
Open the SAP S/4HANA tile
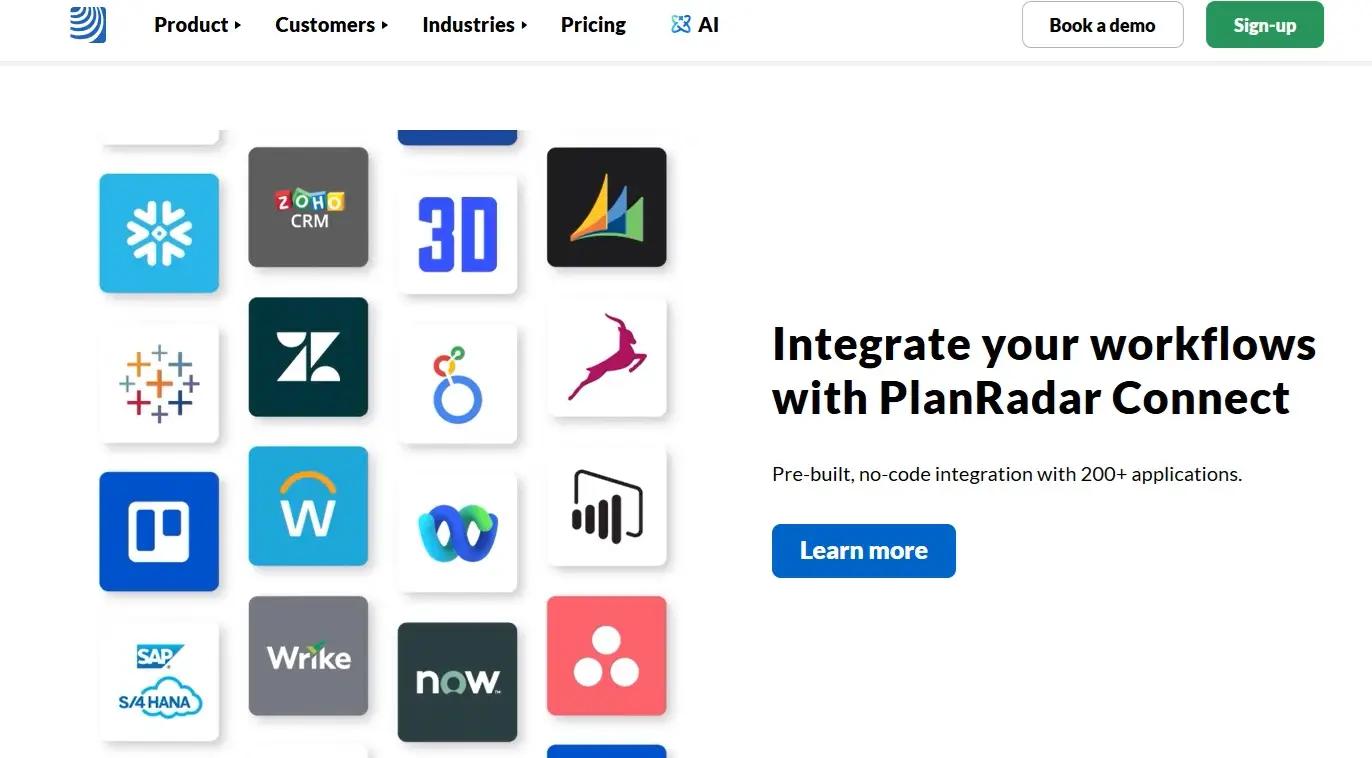(x=159, y=682)
